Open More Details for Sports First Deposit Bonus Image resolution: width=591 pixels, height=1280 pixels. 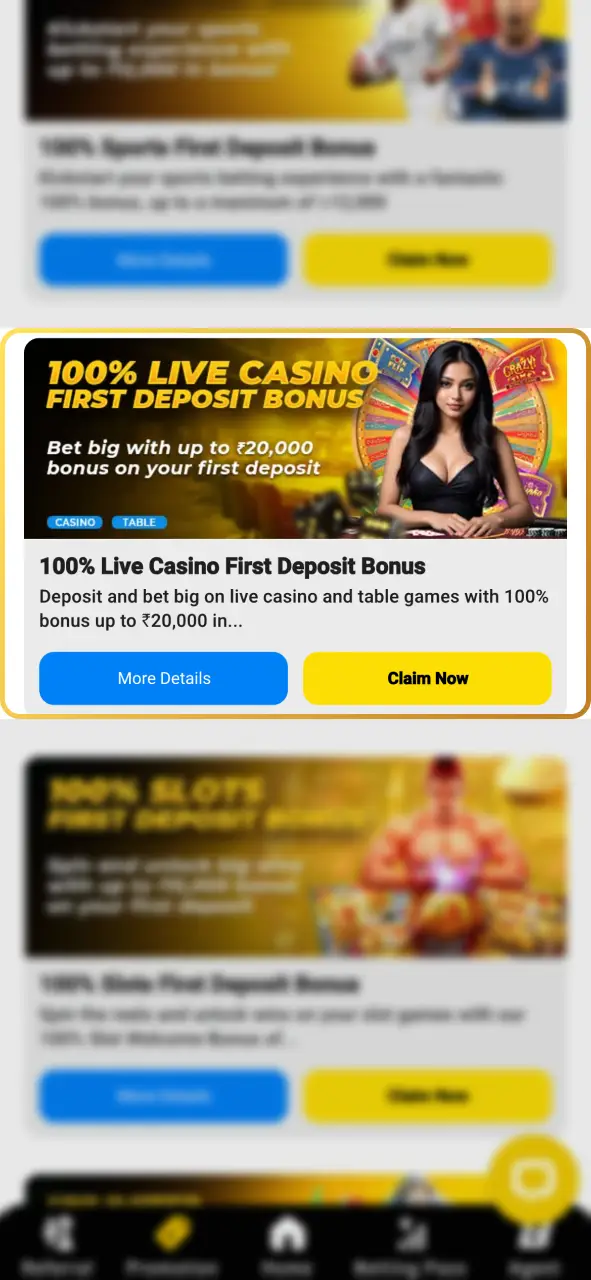coord(163,260)
